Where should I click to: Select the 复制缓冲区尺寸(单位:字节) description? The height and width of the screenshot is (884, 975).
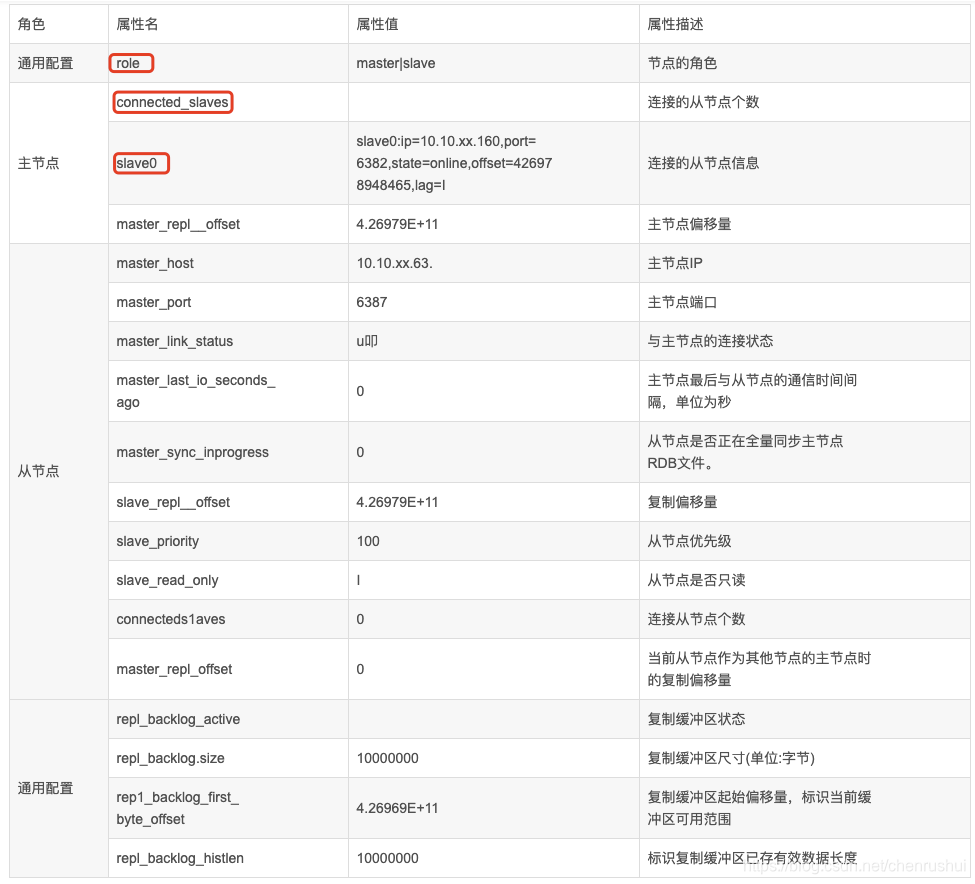click(731, 758)
